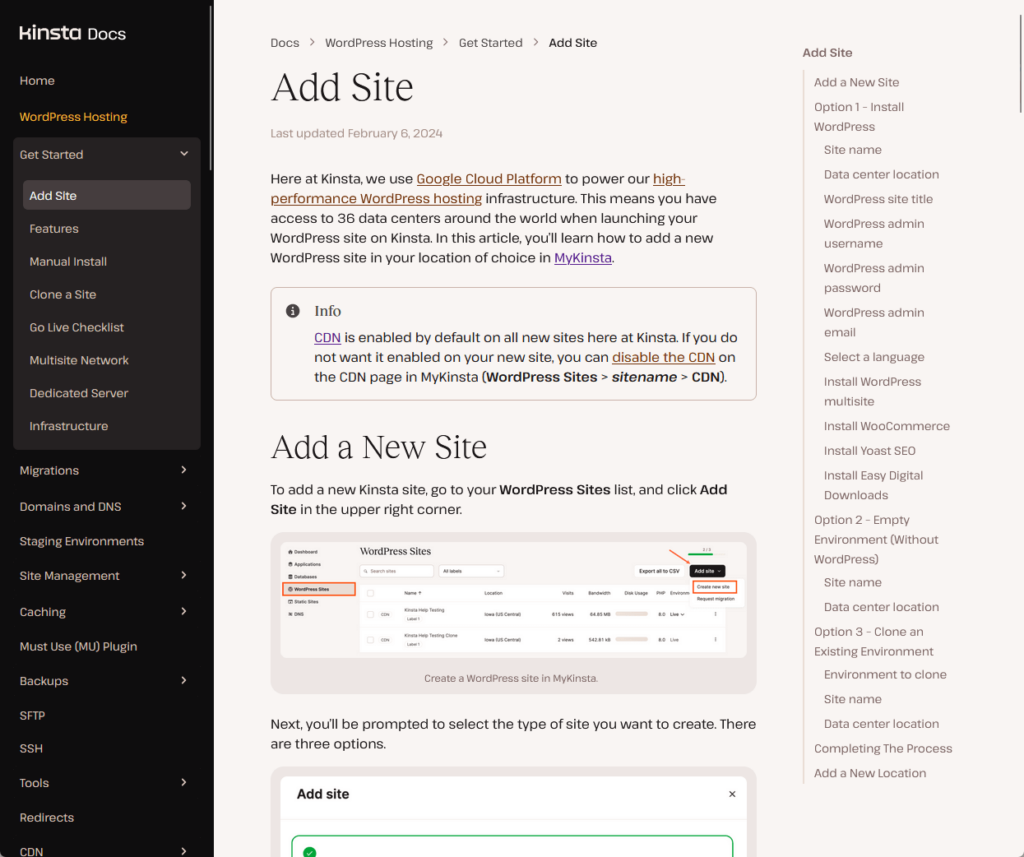Screen dimensions: 1024x857
Task: Open the Multisite Network page
Action: tap(79, 360)
